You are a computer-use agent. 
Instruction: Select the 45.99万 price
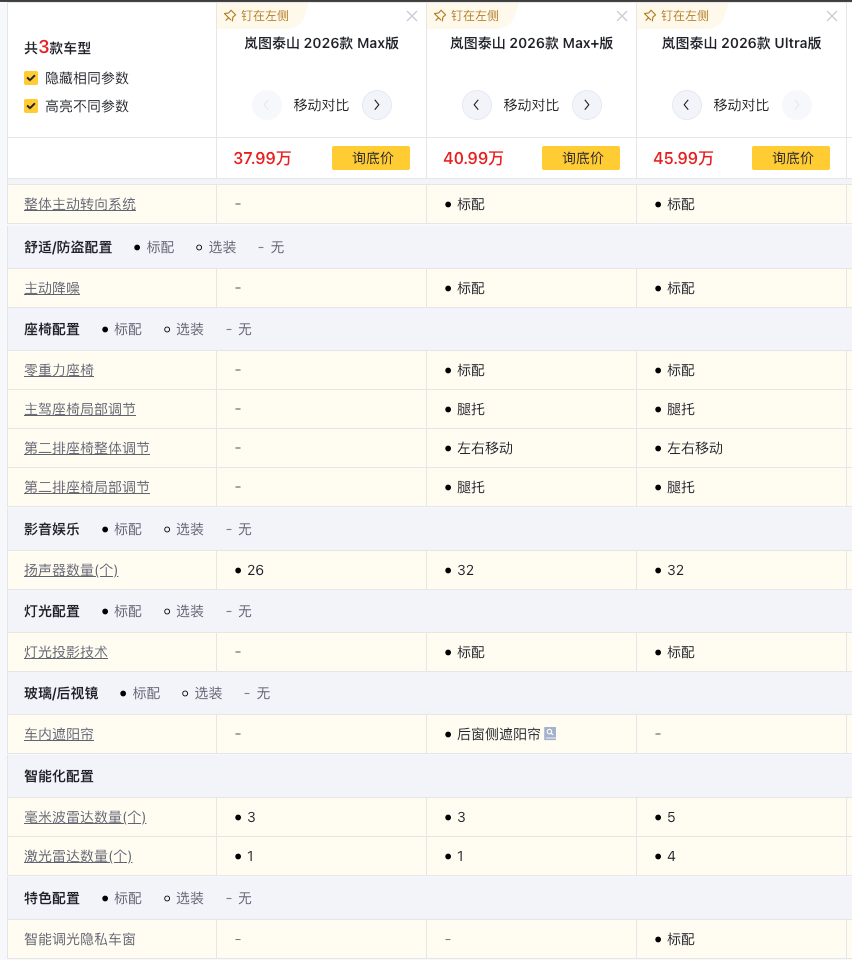(683, 159)
